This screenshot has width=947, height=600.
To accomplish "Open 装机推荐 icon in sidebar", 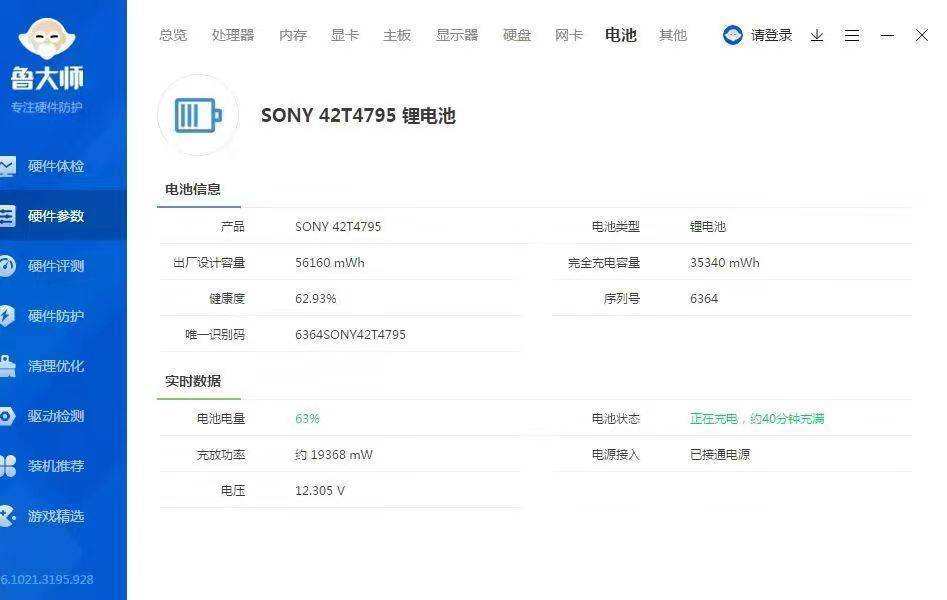I will tap(7, 466).
